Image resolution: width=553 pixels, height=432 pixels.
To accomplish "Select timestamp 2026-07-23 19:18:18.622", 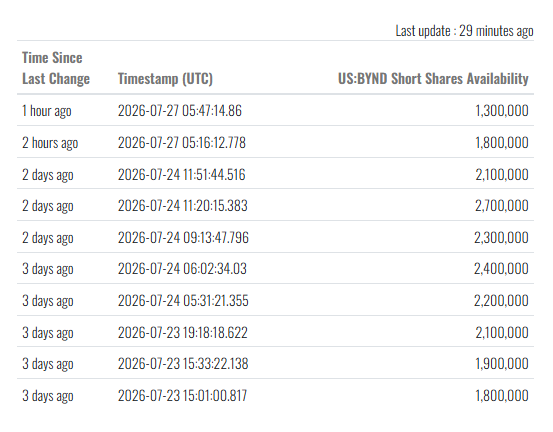I will coord(183,332).
